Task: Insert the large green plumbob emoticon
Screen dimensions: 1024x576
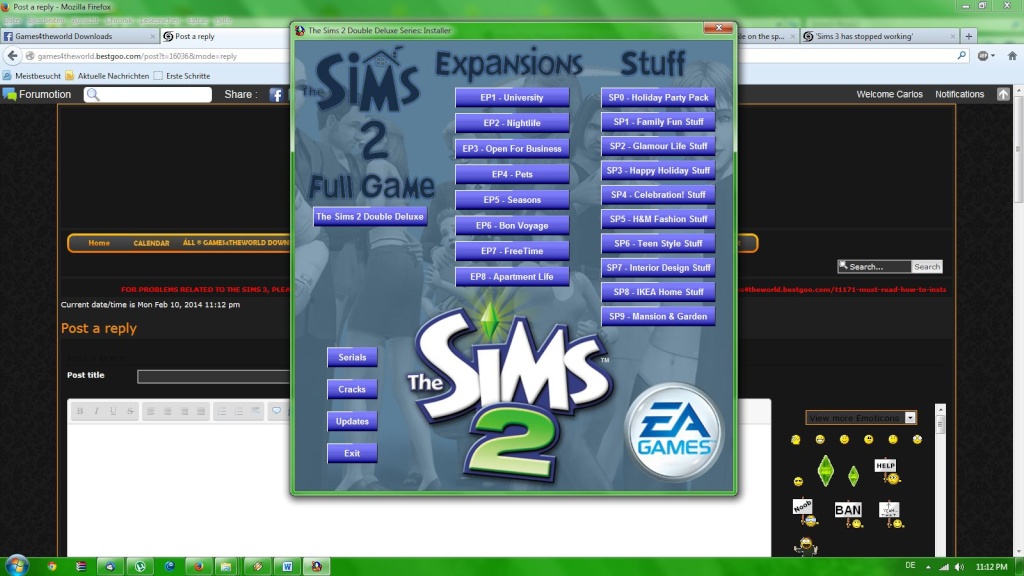Action: point(825,470)
